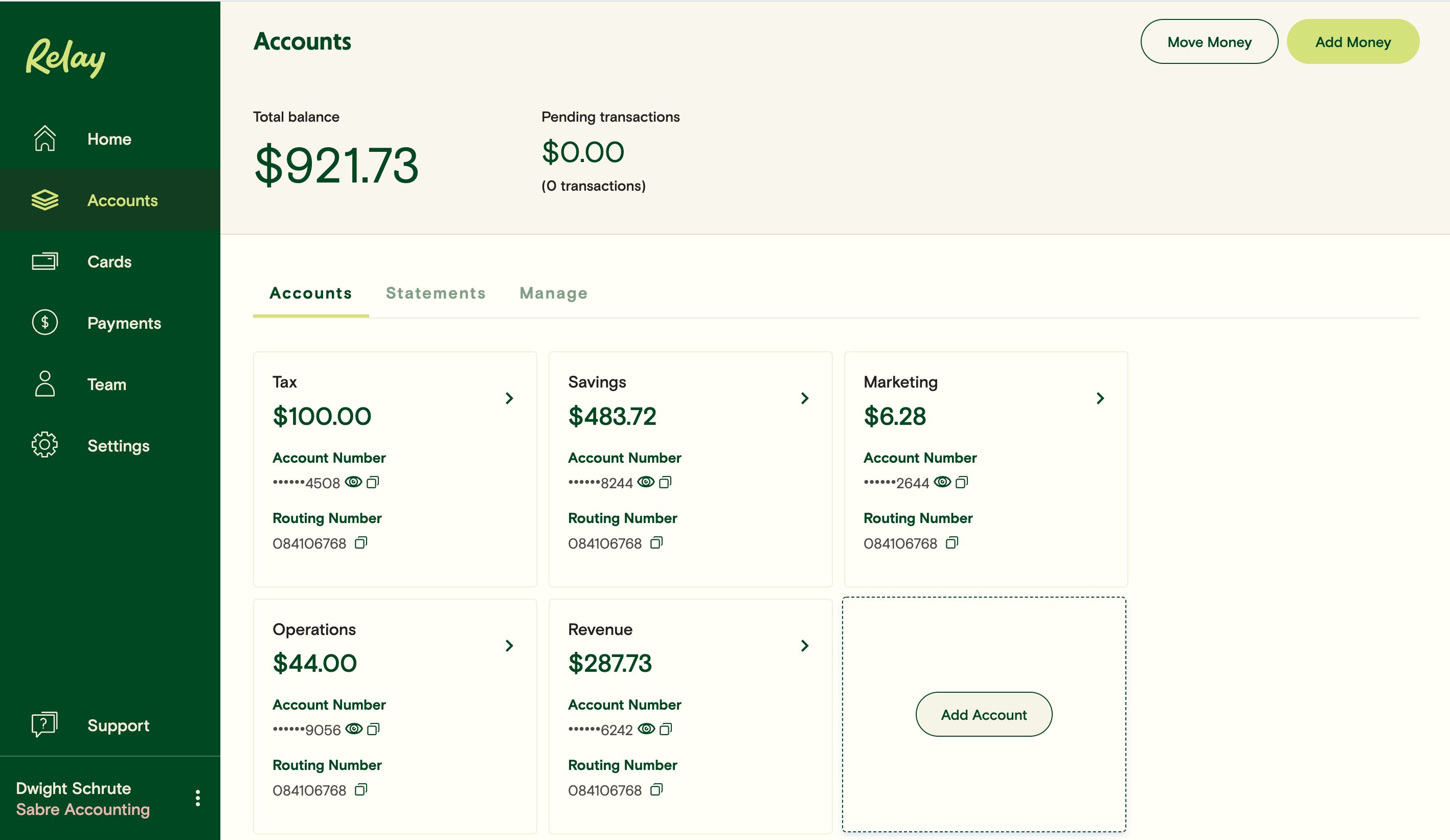Click the Add Money button

pos(1353,41)
